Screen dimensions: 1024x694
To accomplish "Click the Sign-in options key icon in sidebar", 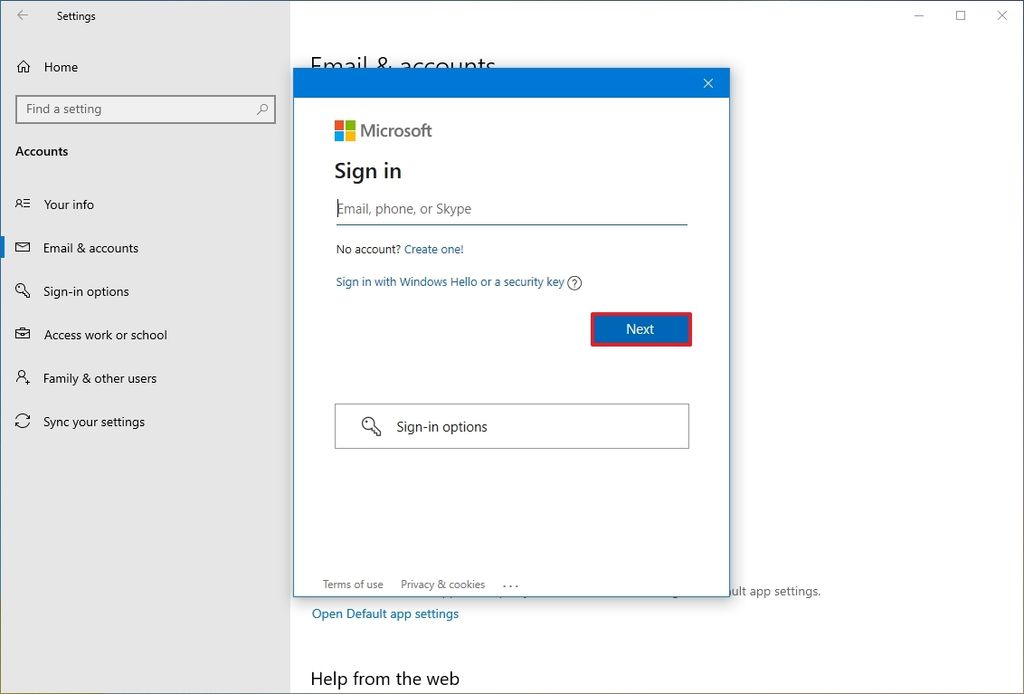I will point(22,291).
